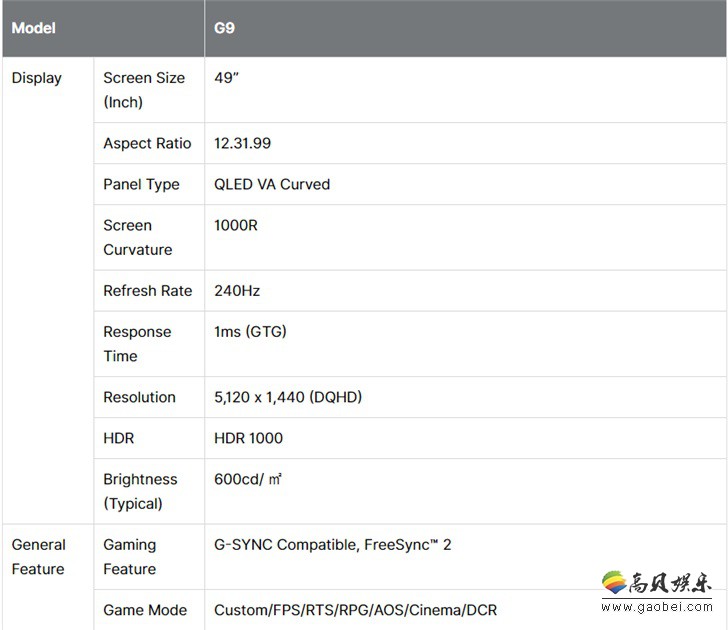
Task: Click the QLED VA Curved value
Action: point(272,184)
